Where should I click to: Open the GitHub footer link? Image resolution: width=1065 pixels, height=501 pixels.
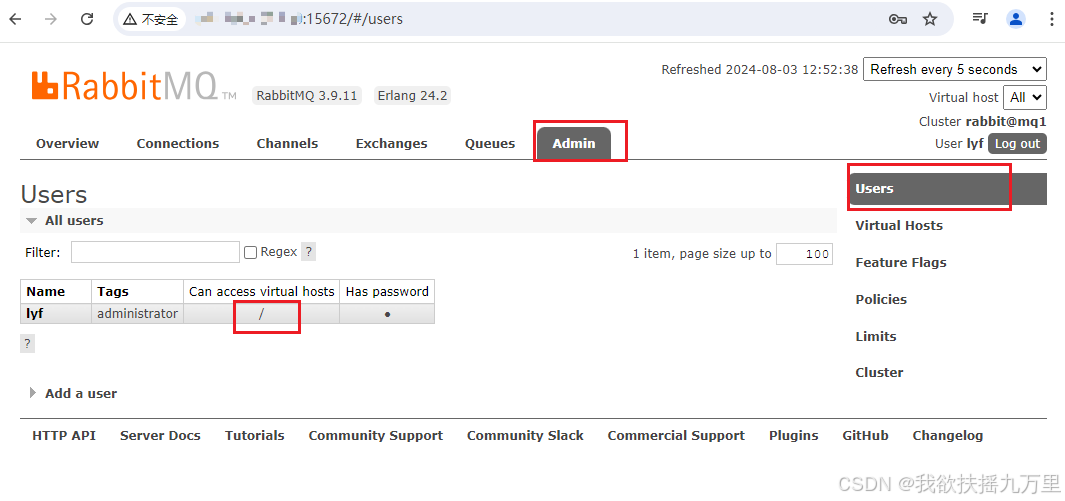click(x=865, y=436)
